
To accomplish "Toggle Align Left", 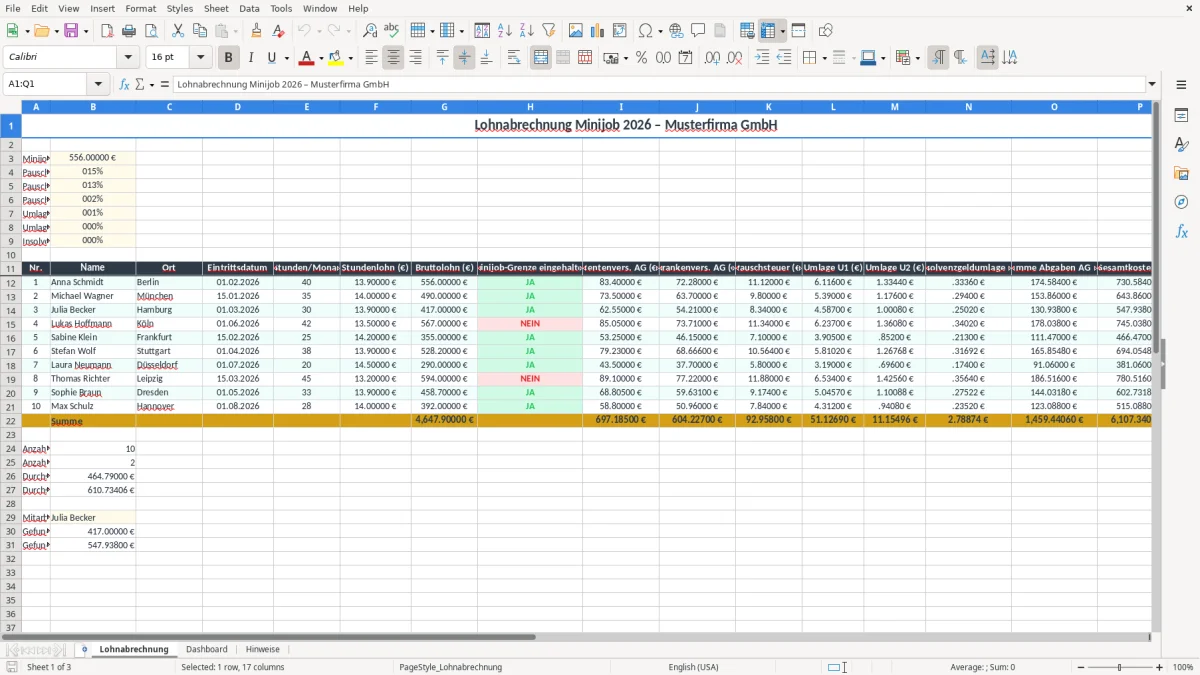I will tap(371, 58).
